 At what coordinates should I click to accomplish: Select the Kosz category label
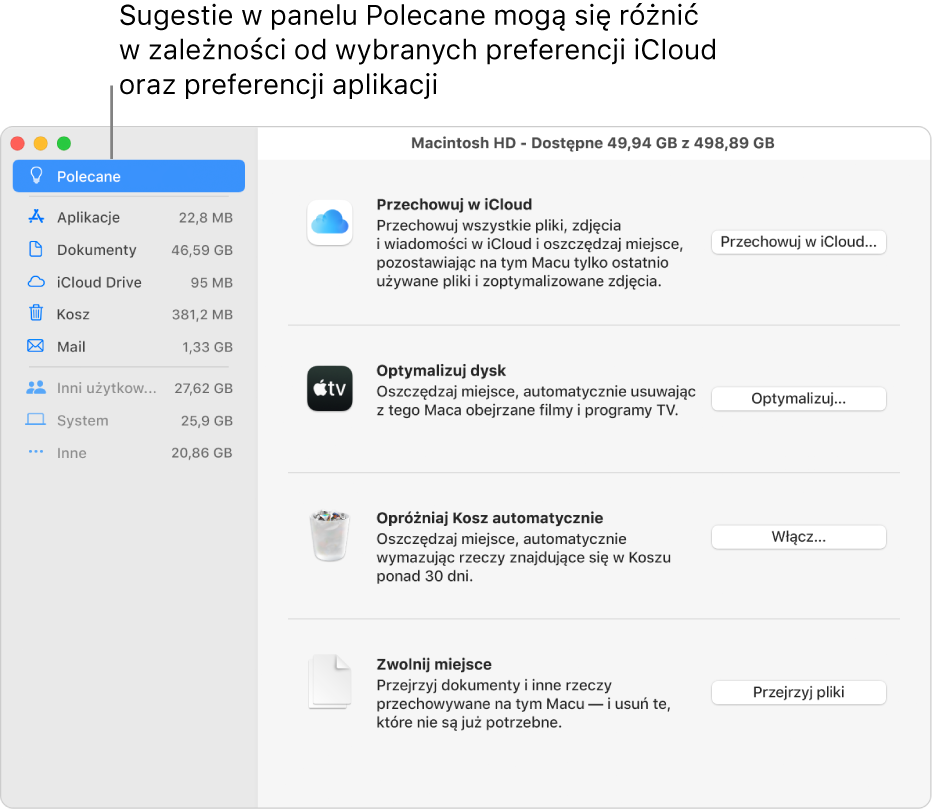73,314
